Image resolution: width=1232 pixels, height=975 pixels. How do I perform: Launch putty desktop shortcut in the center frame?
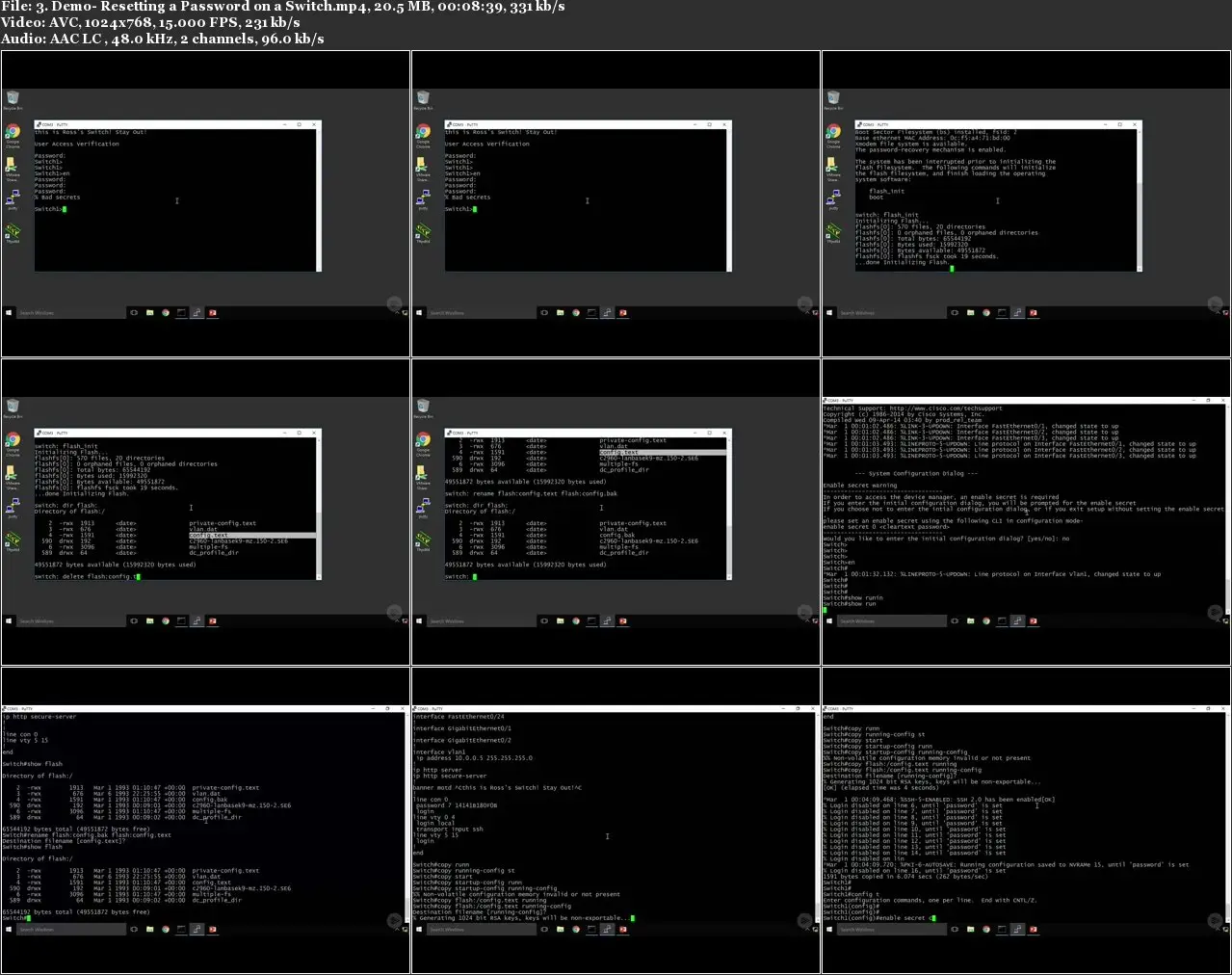(x=423, y=509)
